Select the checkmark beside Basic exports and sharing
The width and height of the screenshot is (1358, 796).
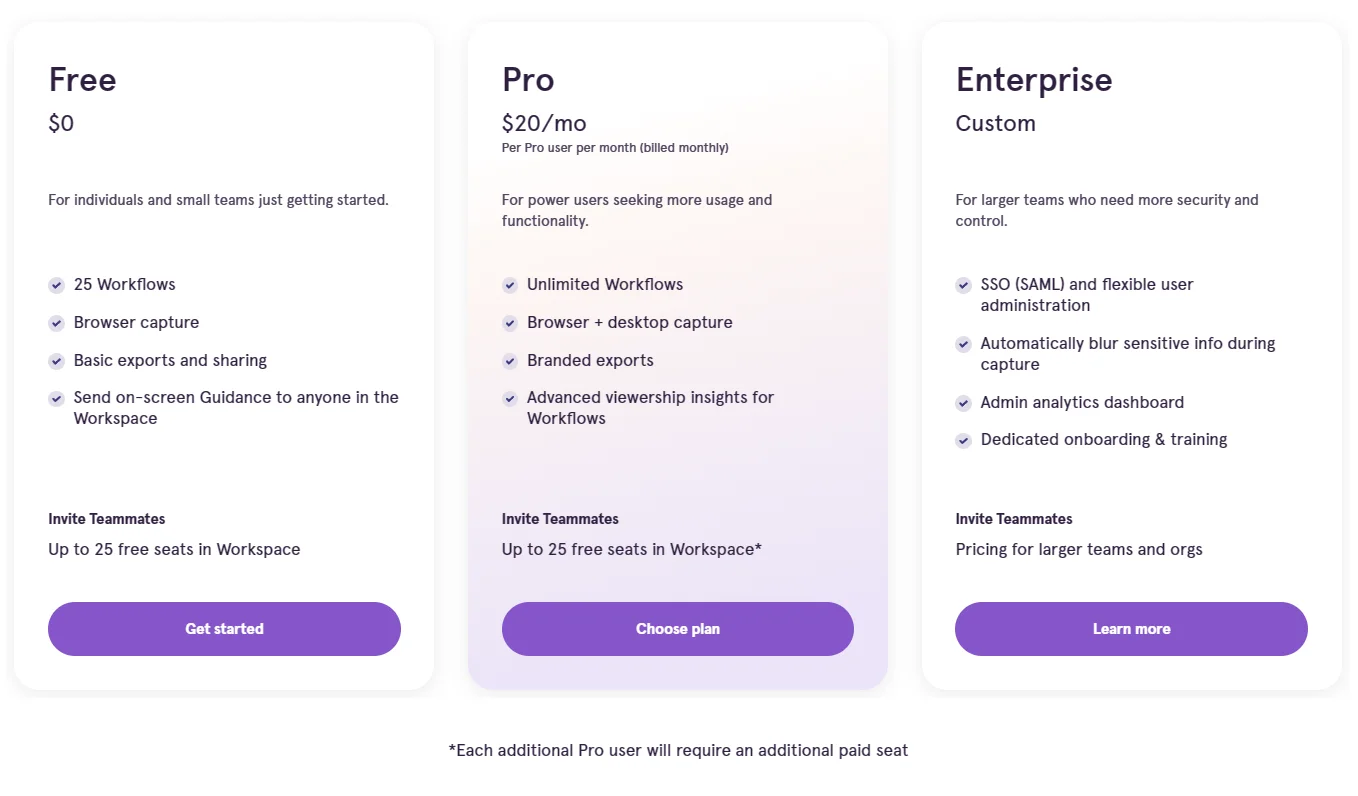56,361
